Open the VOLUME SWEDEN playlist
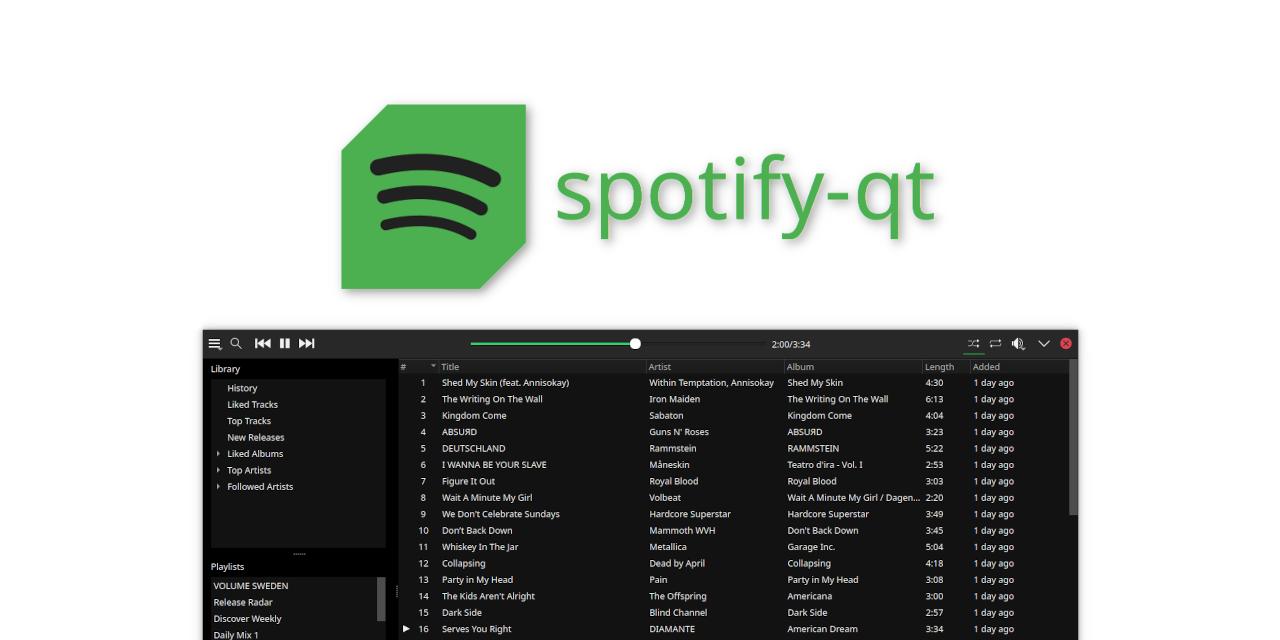 tap(251, 586)
